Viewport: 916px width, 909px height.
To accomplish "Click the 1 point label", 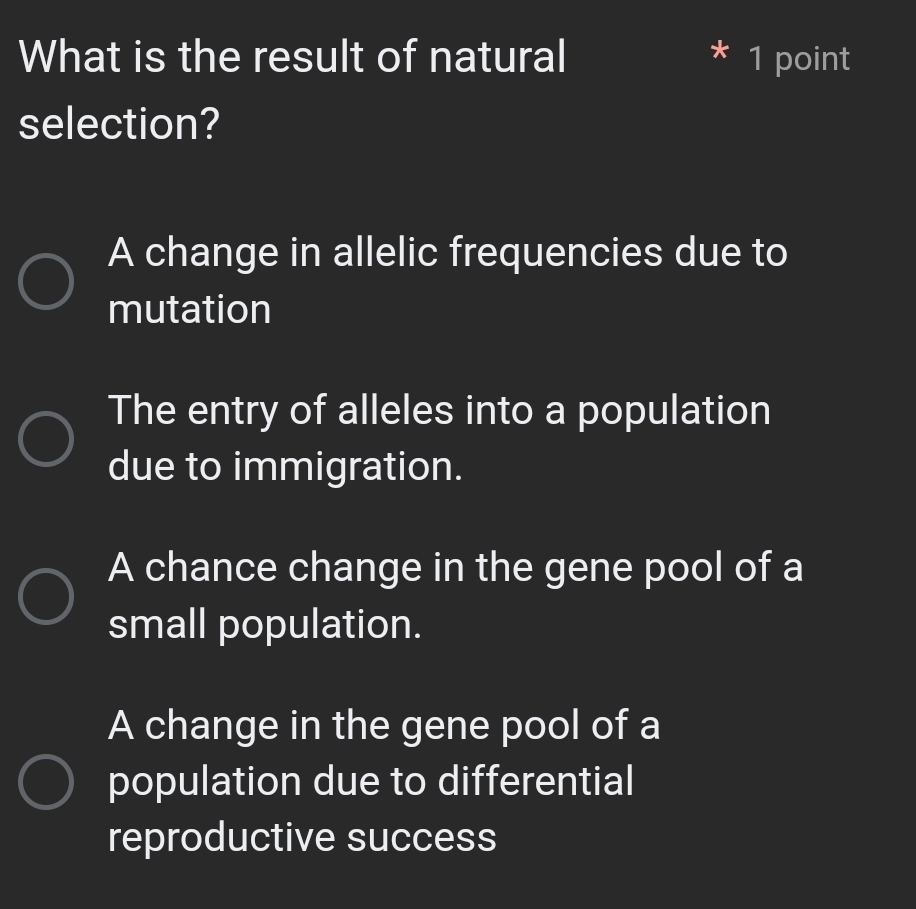I will tap(797, 58).
